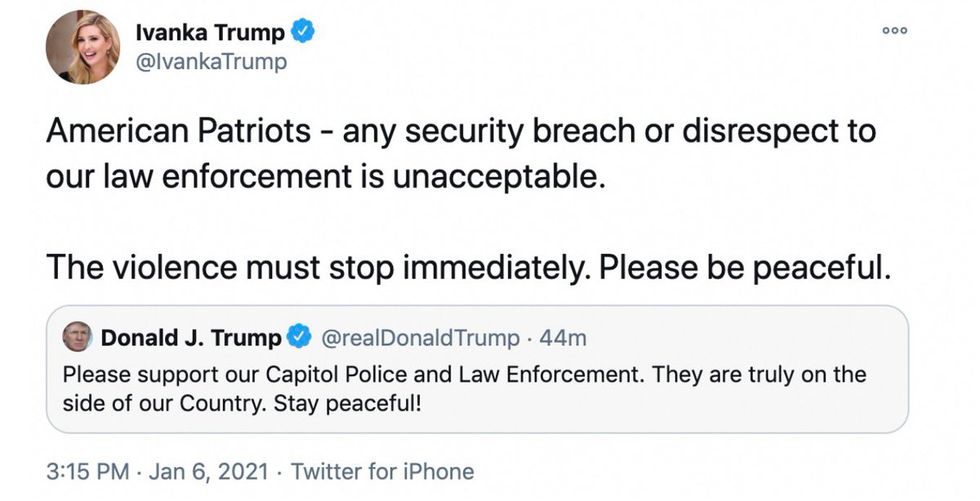The width and height of the screenshot is (980, 501).
Task: Open the Donald J. Trump name link
Action: tap(190, 338)
